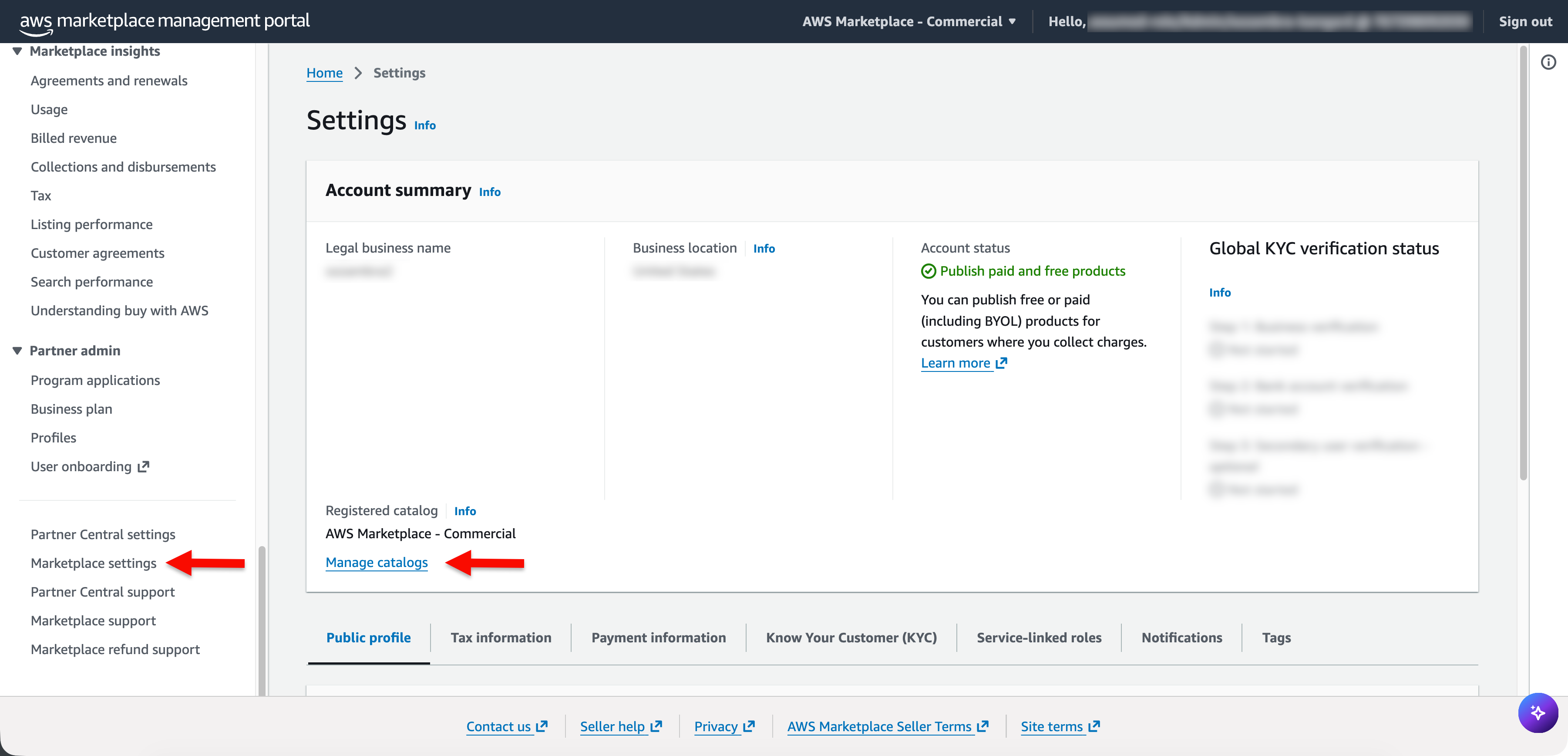Image resolution: width=1568 pixels, height=756 pixels.
Task: Click the external icon beside Contact us
Action: point(542,726)
